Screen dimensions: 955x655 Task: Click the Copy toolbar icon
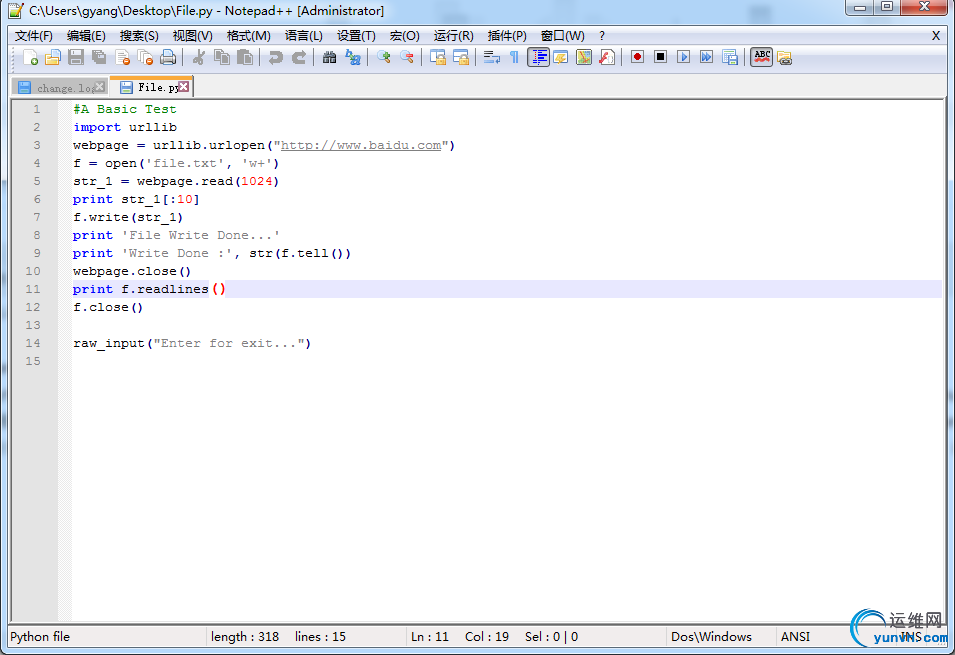(222, 58)
